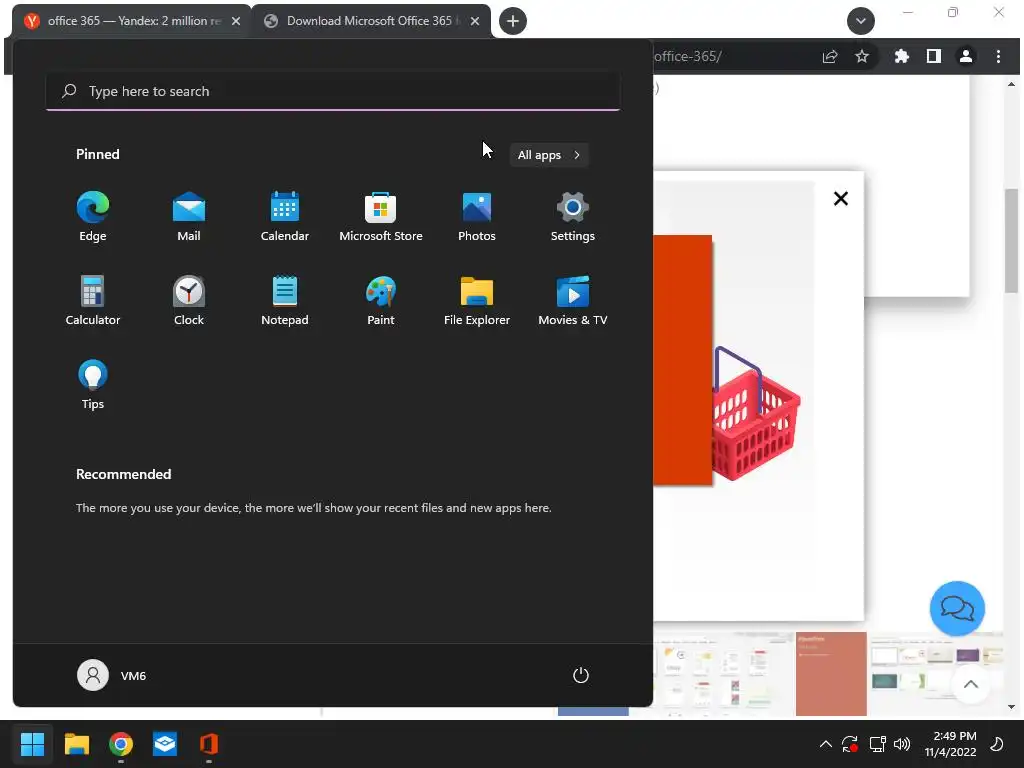This screenshot has width=1024, height=768.
Task: Open Microsoft Store from Start menu
Action: 381,217
